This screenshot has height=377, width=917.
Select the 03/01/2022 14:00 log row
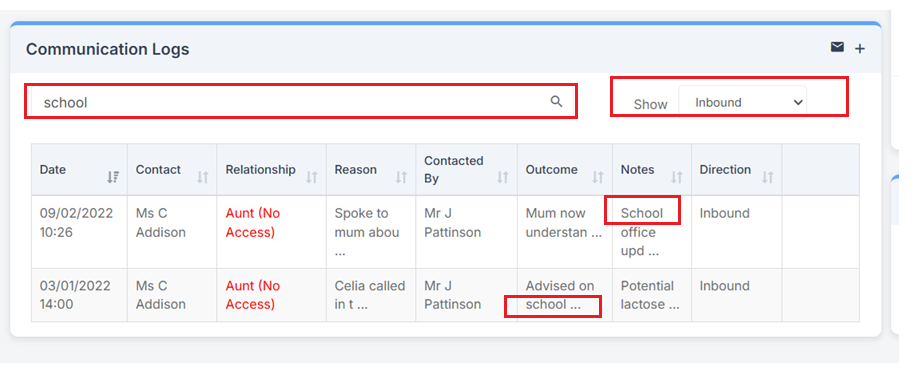pos(445,295)
